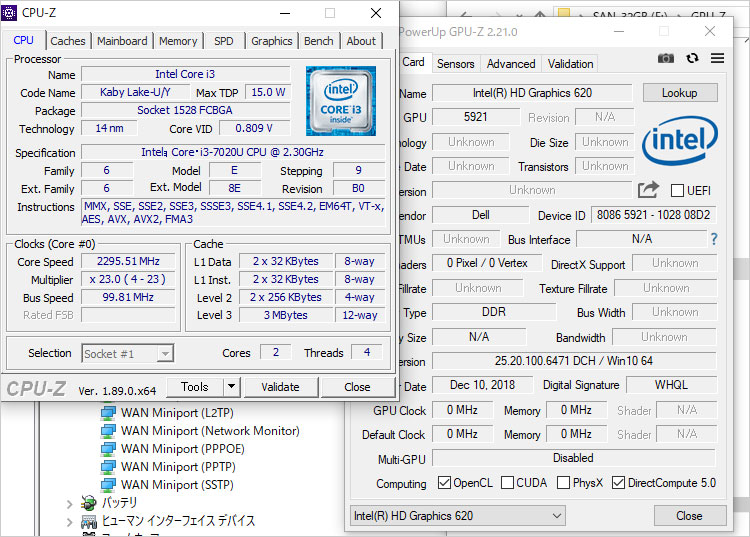Click the blue Intel logo in GPU-Z

pyautogui.click(x=678, y=141)
